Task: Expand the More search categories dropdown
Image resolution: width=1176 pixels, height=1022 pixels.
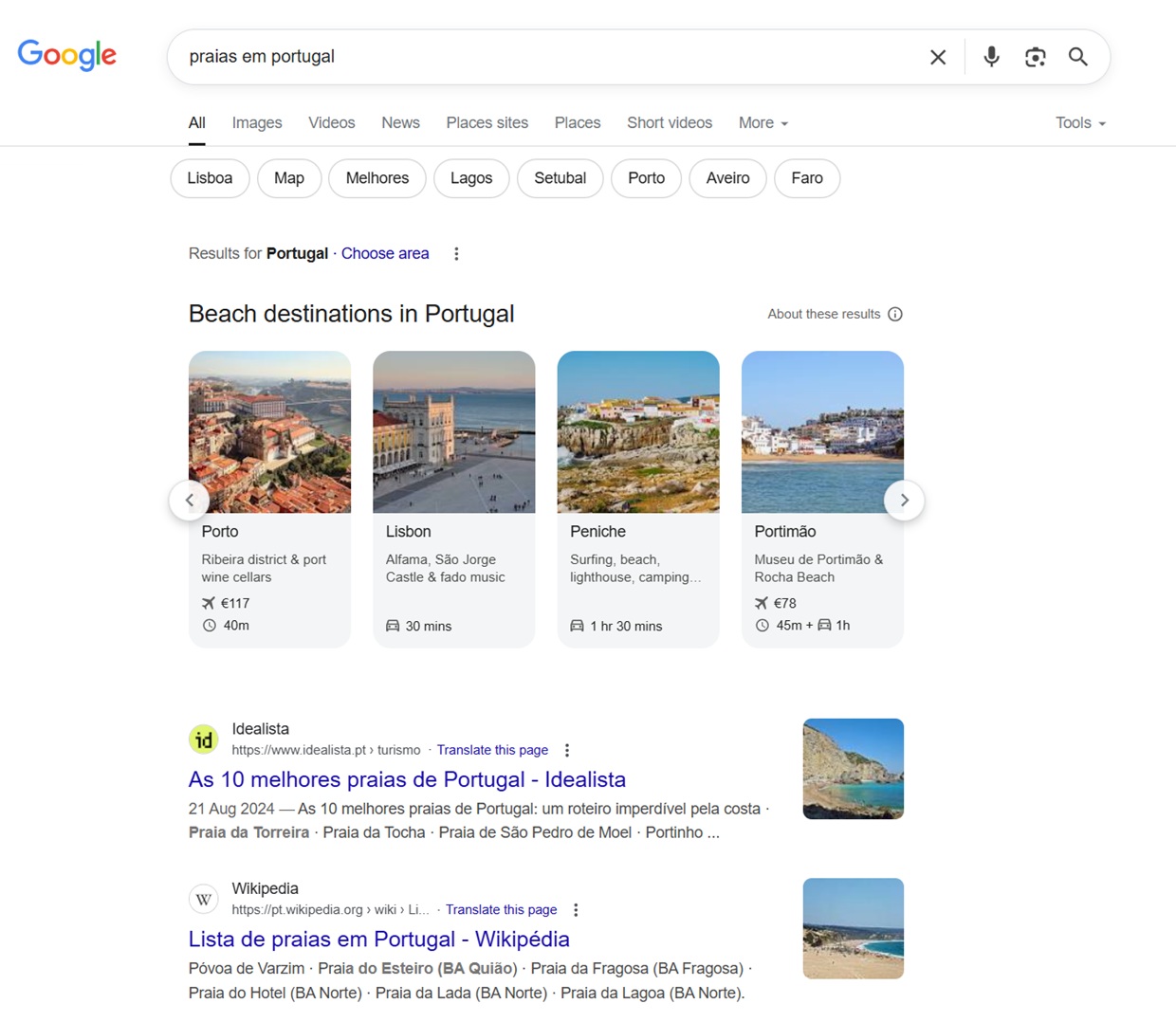Action: (x=763, y=123)
